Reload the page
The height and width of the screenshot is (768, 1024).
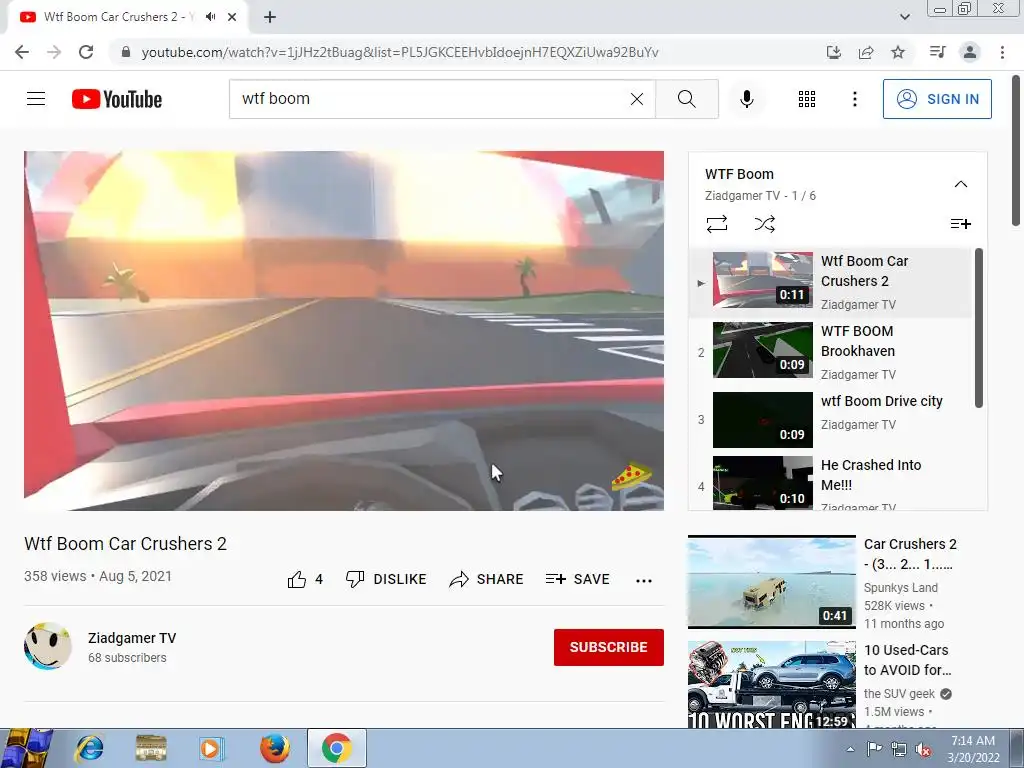point(86,52)
